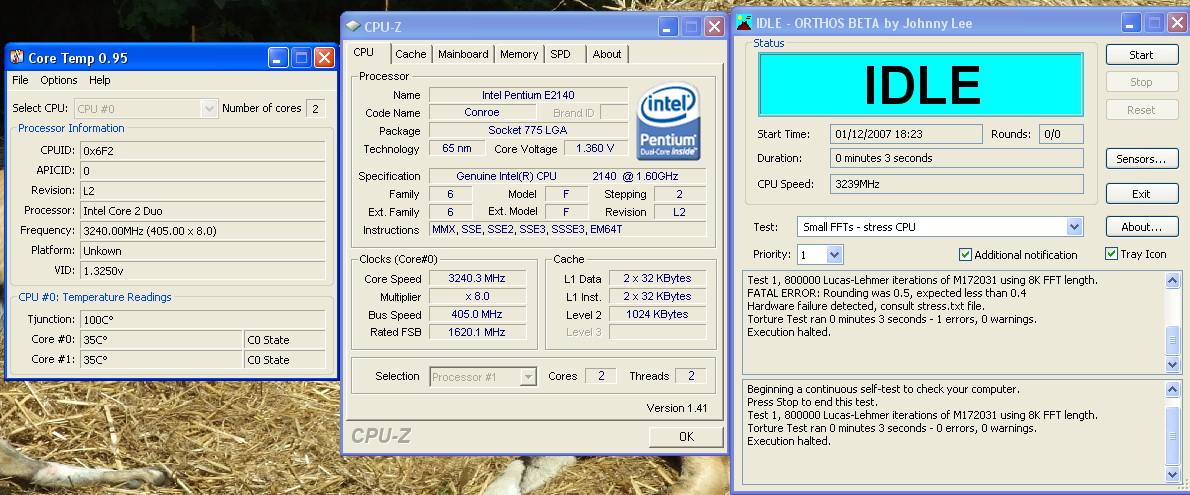Screen dimensions: 1190x495
Task: Click the Instructions field in CPU-Z
Action: (x=568, y=229)
